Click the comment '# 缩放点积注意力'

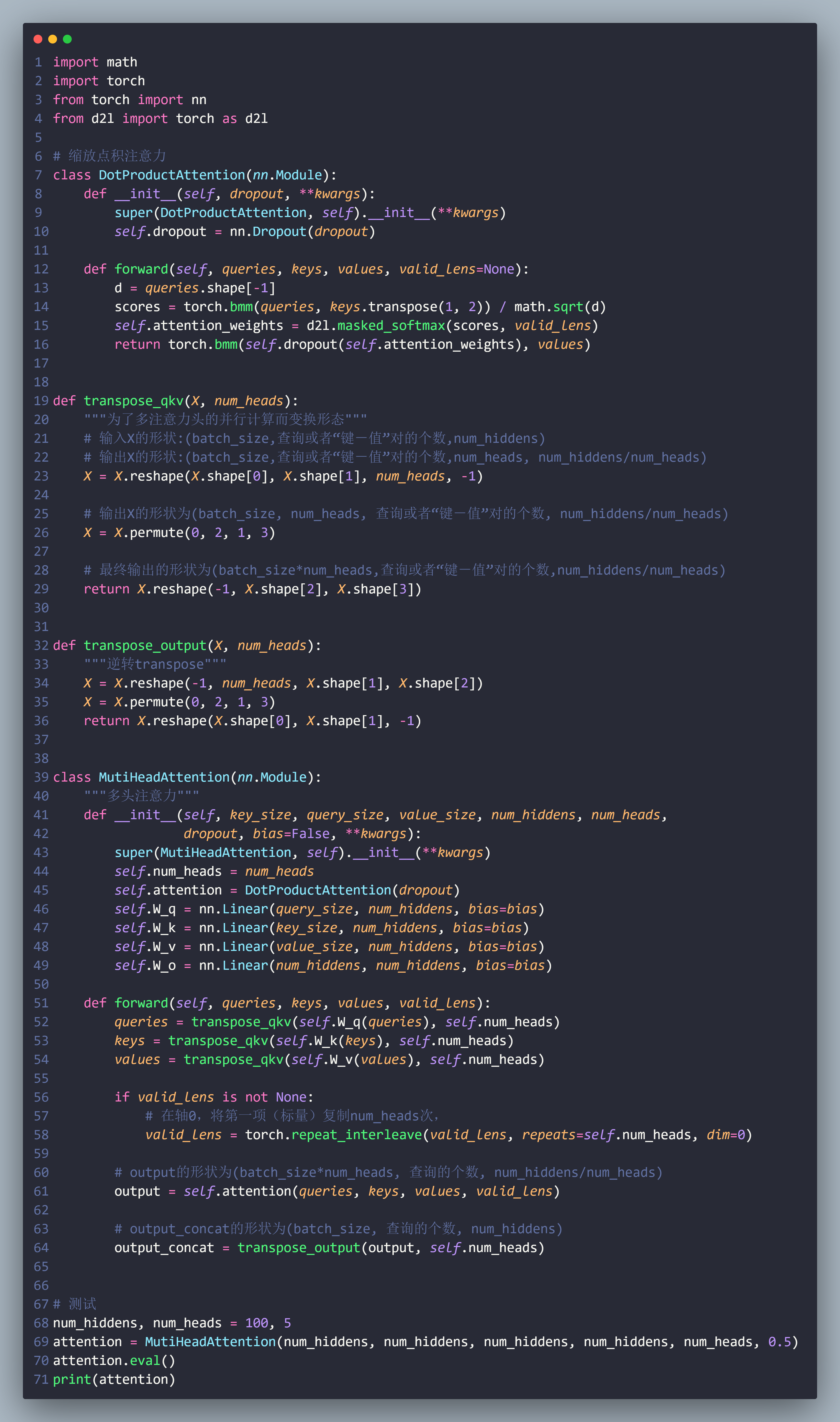[x=109, y=156]
